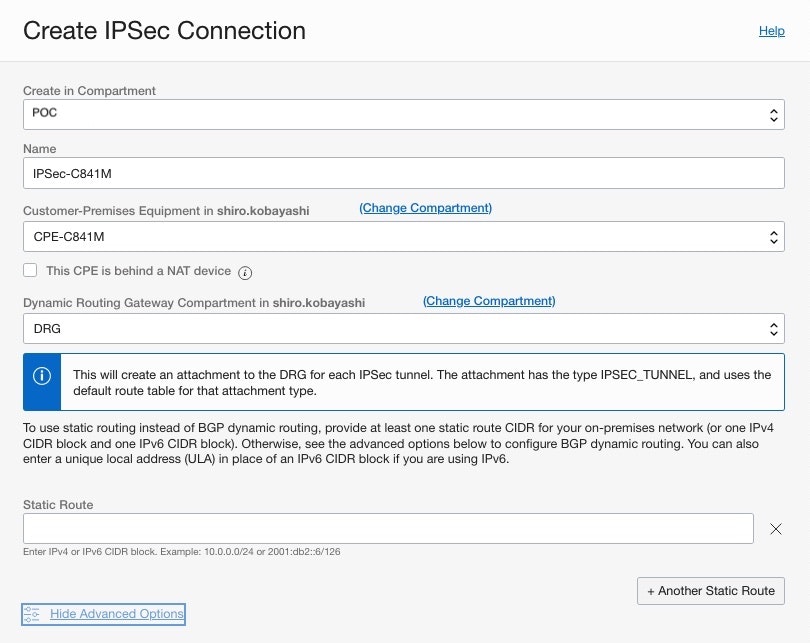
Task: Open the Dynamic Routing Gateway dropdown
Action: (403, 329)
